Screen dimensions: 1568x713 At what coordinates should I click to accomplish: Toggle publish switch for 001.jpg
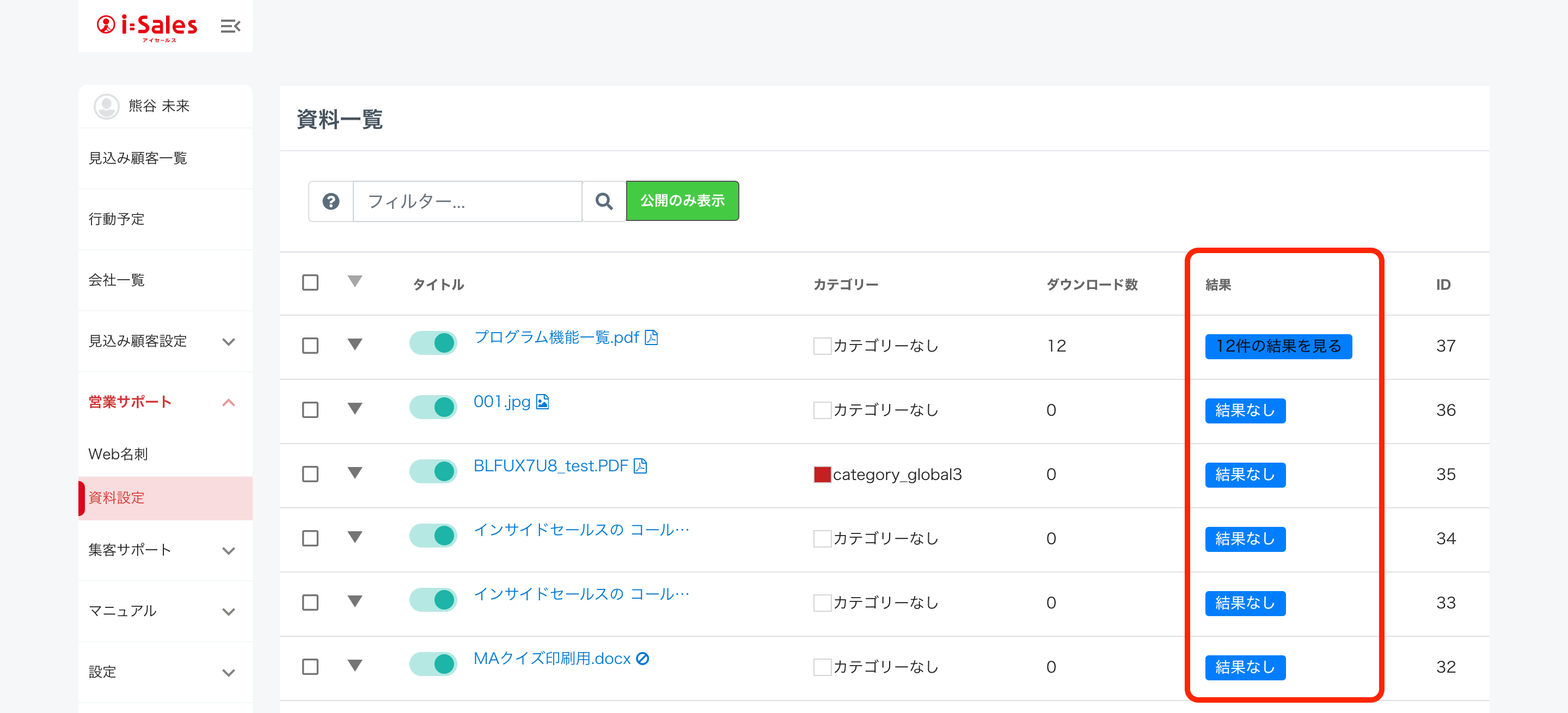(x=433, y=408)
